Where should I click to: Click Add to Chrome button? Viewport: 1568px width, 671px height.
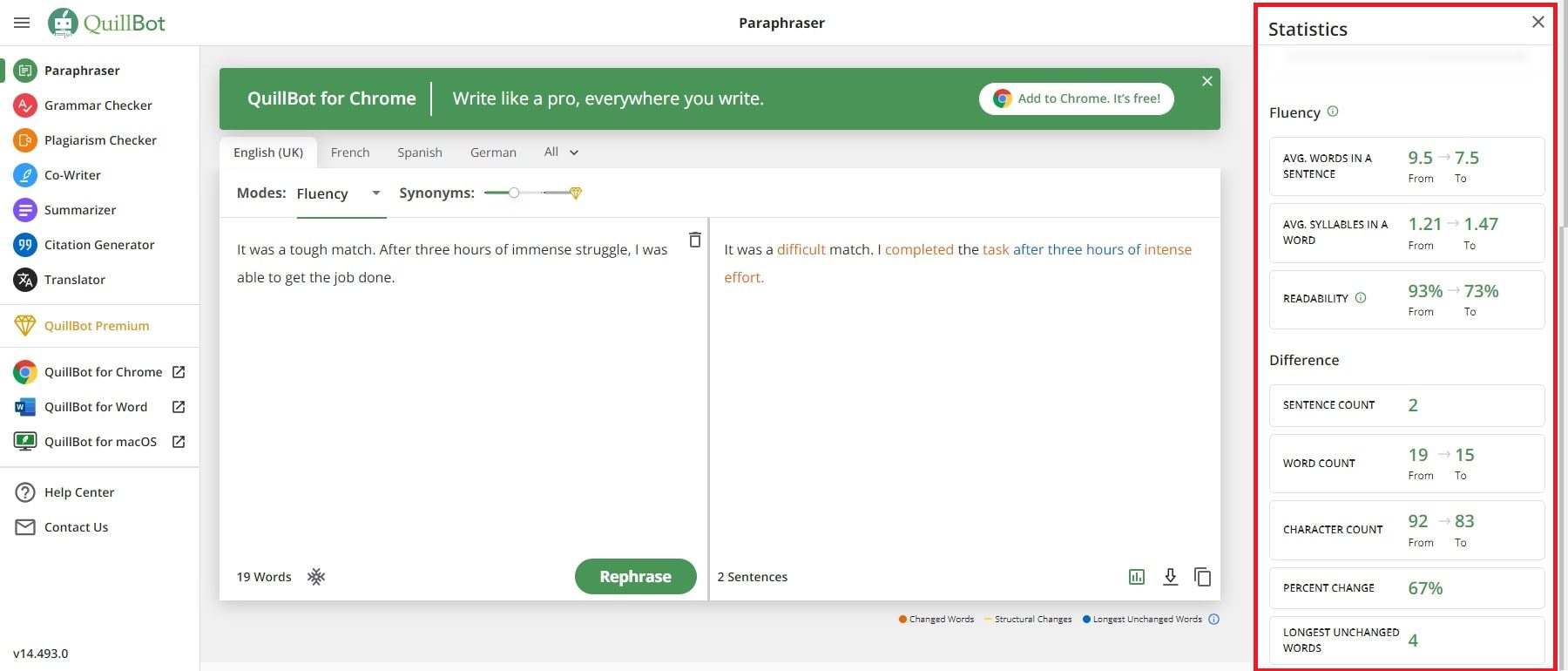(1077, 98)
